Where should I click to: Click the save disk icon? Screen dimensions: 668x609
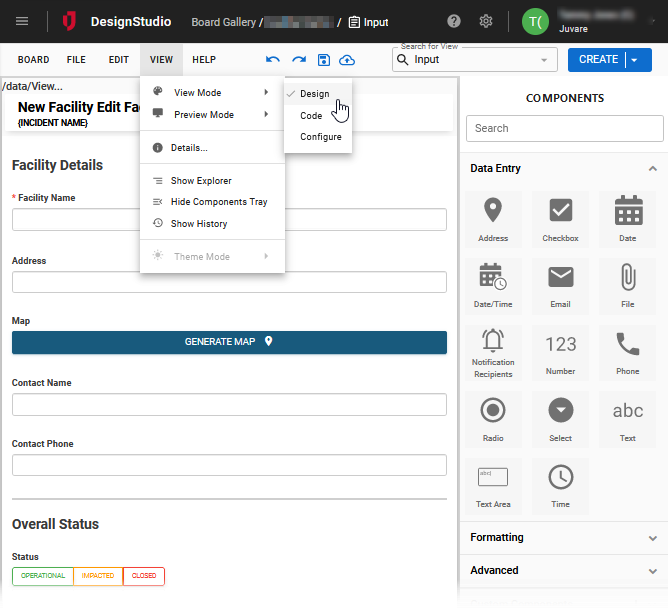tap(323, 60)
